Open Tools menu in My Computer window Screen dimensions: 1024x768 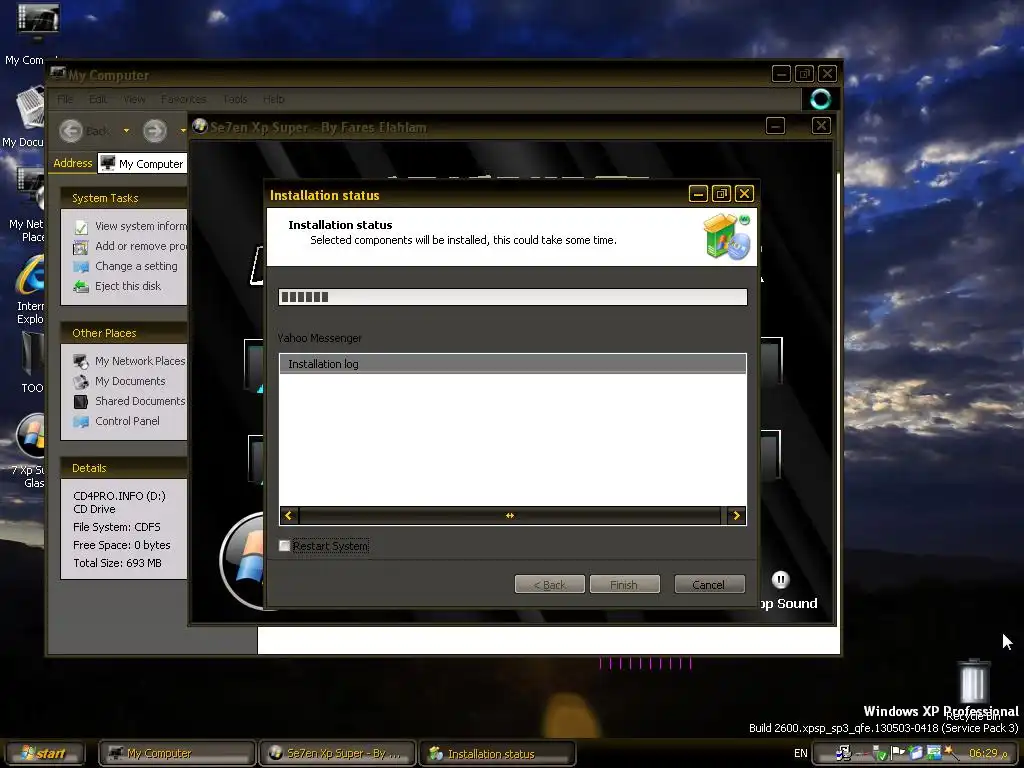click(235, 99)
